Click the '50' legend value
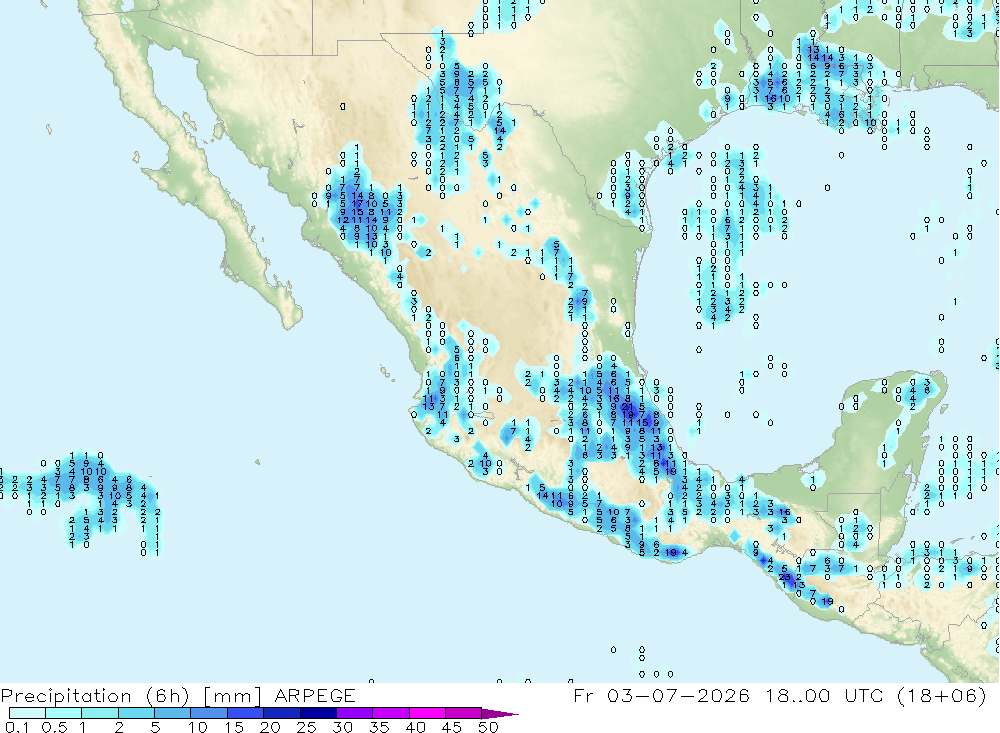Viewport: 1000px width, 733px height. [x=488, y=727]
